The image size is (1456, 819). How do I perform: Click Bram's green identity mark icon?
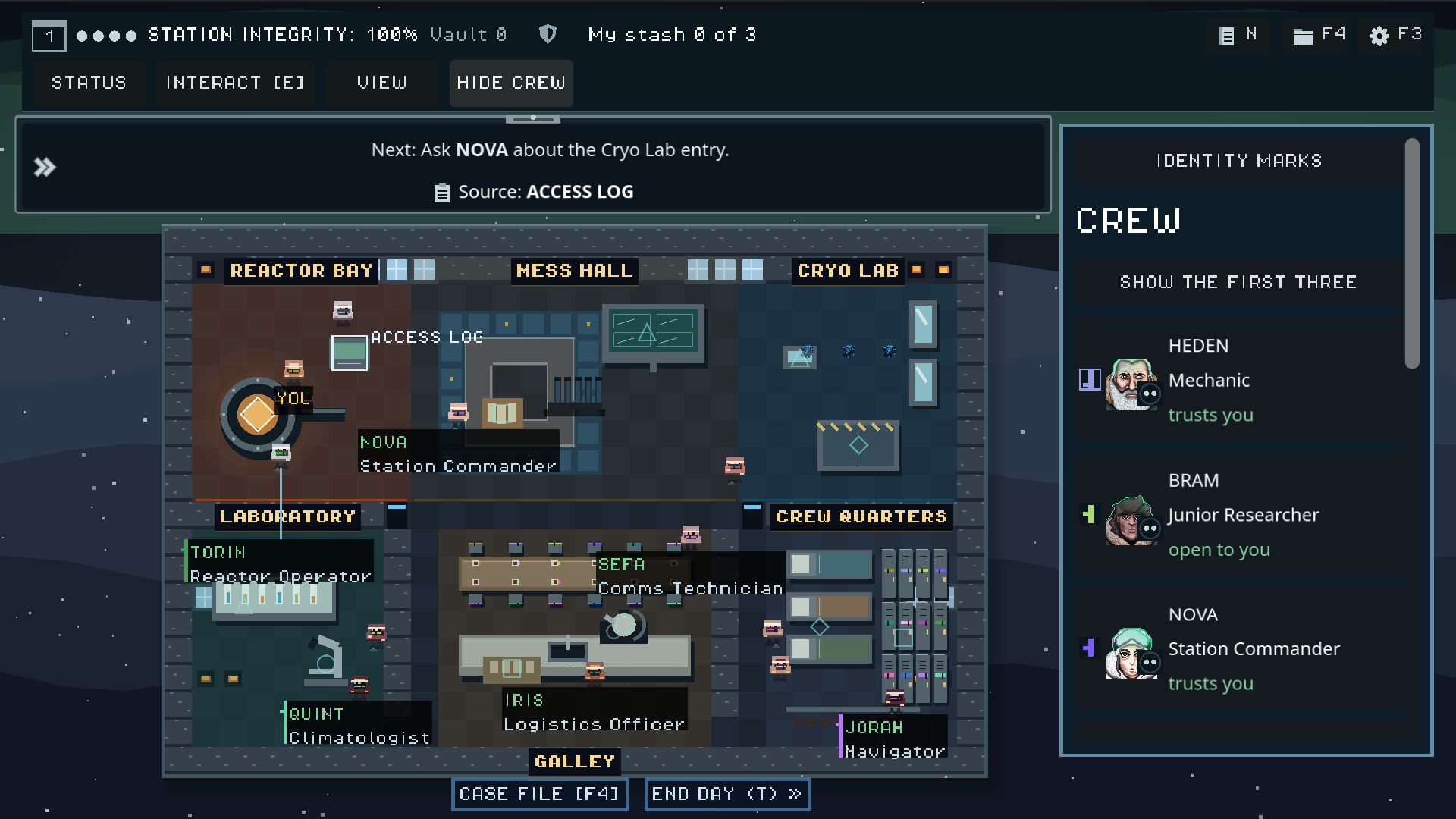[1089, 514]
